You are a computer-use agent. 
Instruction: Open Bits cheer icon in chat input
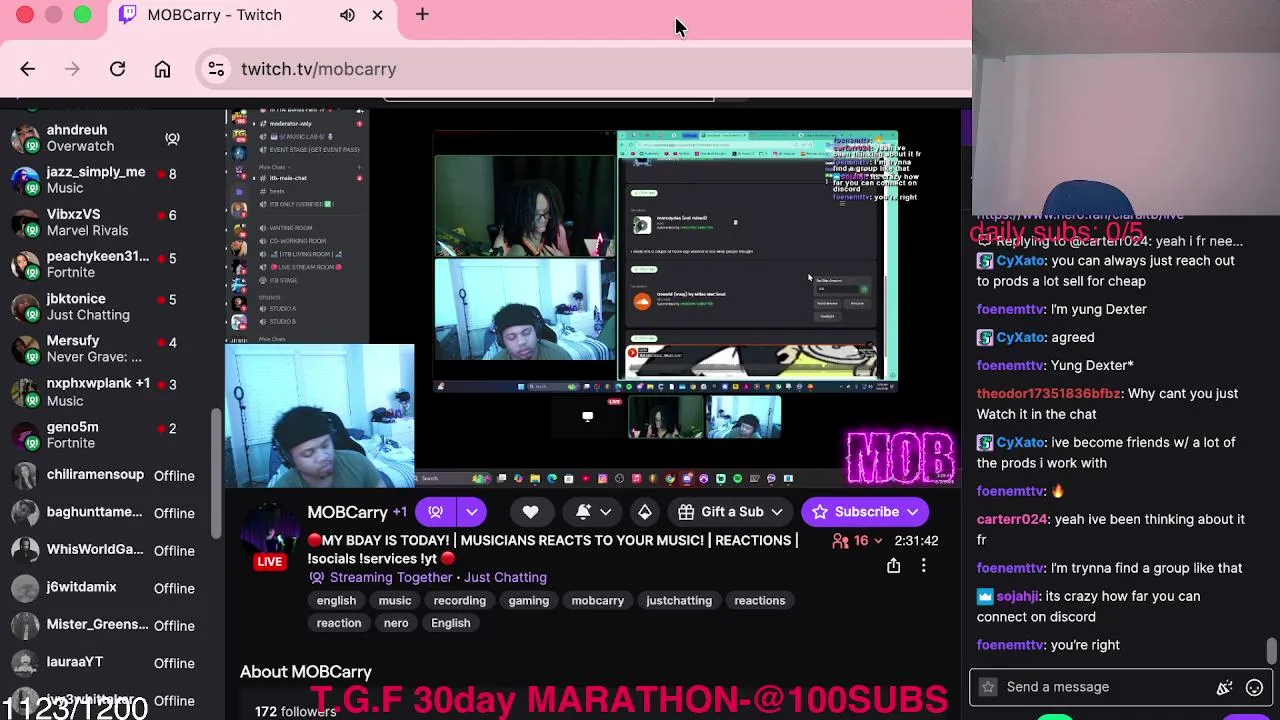pyautogui.click(x=1224, y=687)
